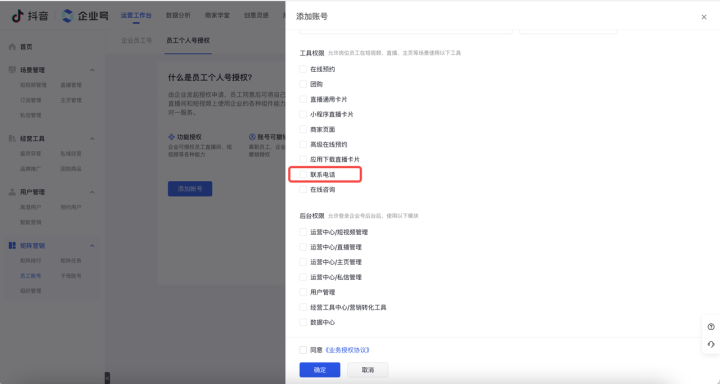720x384 pixels.
Task: Check the 用户管理 backend permission box
Action: pyautogui.click(x=303, y=292)
